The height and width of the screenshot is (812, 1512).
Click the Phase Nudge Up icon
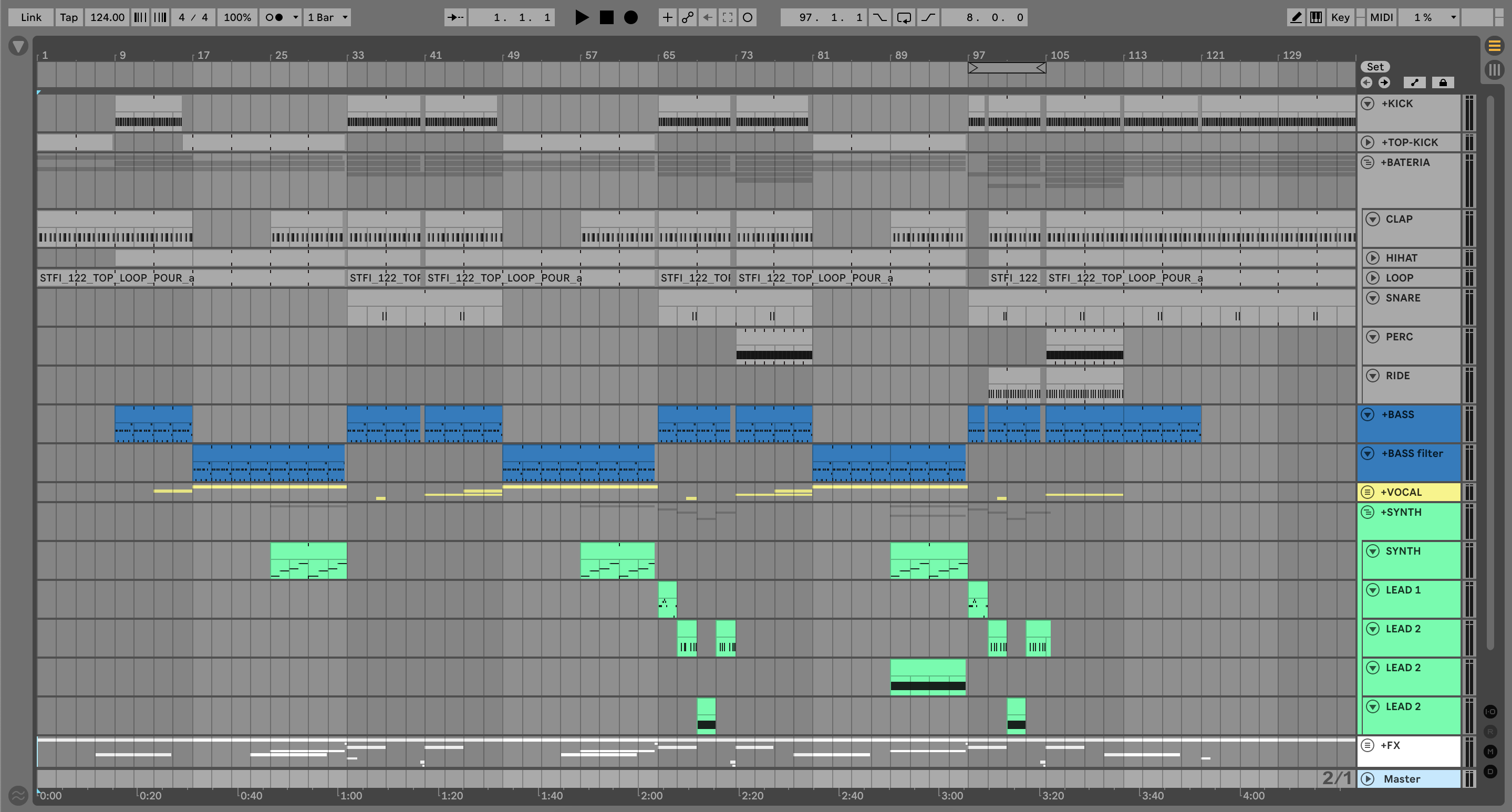click(x=160, y=17)
